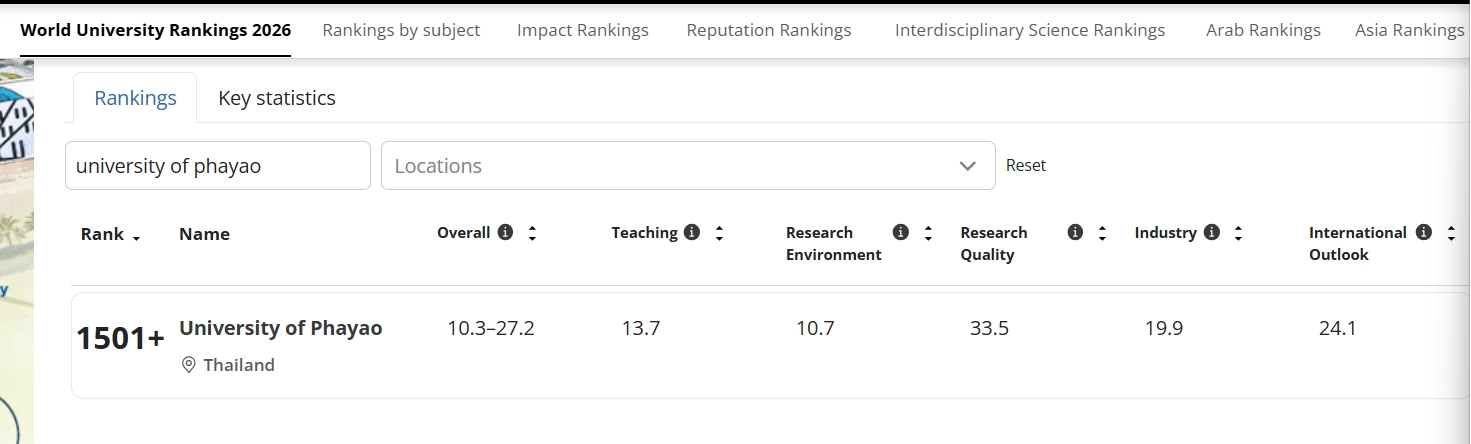The height and width of the screenshot is (444, 1471).
Task: Open the University of Phayao link
Action: (280, 328)
